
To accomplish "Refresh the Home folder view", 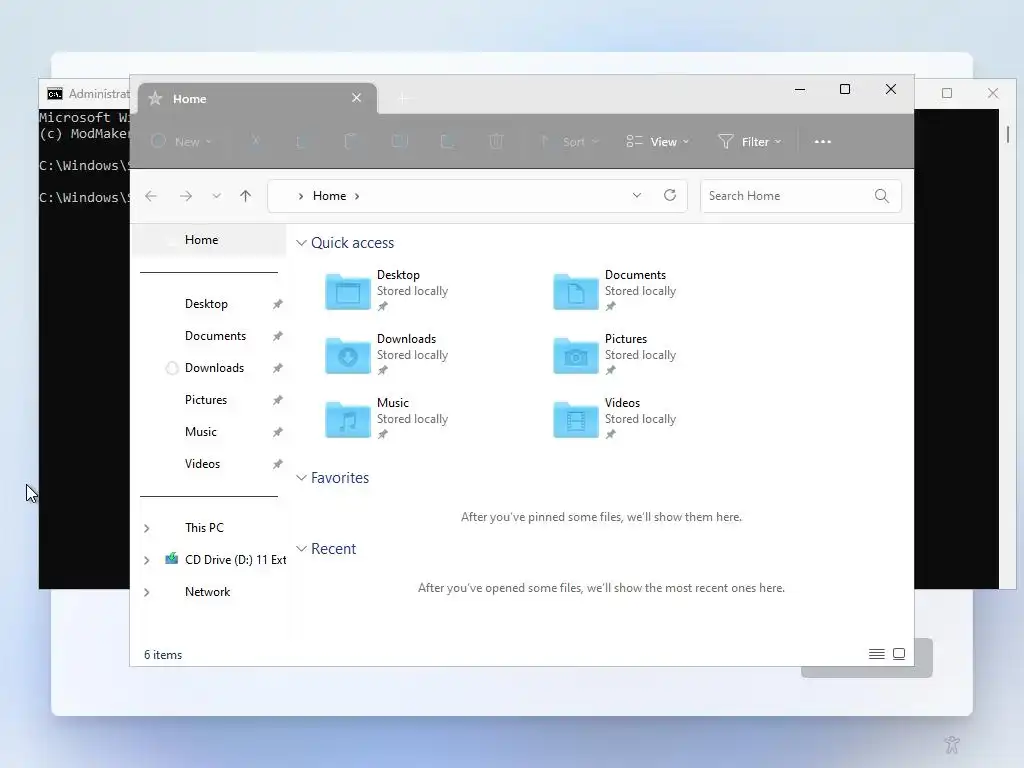I will click(669, 195).
